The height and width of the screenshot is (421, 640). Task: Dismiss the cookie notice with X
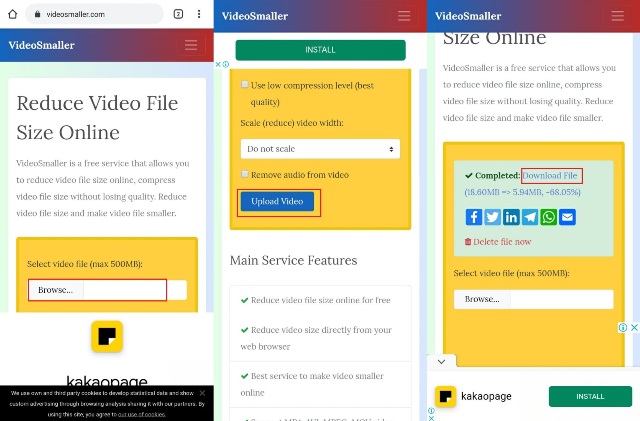point(202,393)
